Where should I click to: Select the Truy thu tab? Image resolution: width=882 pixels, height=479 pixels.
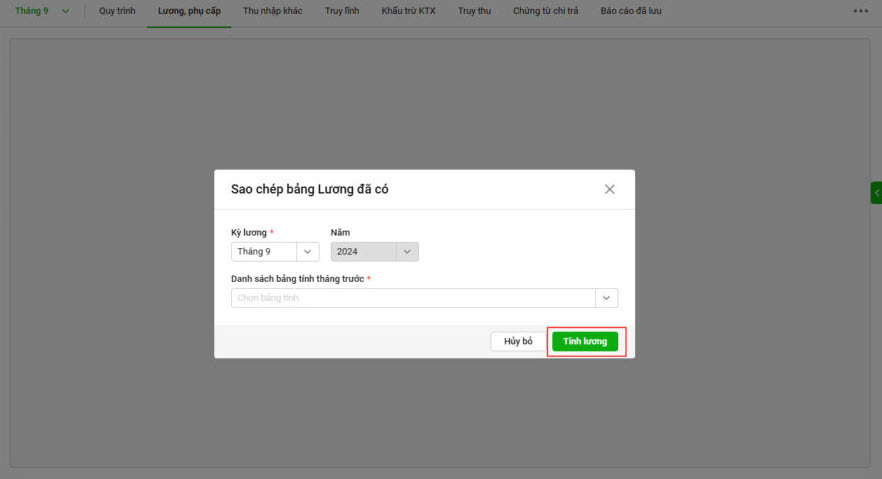tap(474, 11)
